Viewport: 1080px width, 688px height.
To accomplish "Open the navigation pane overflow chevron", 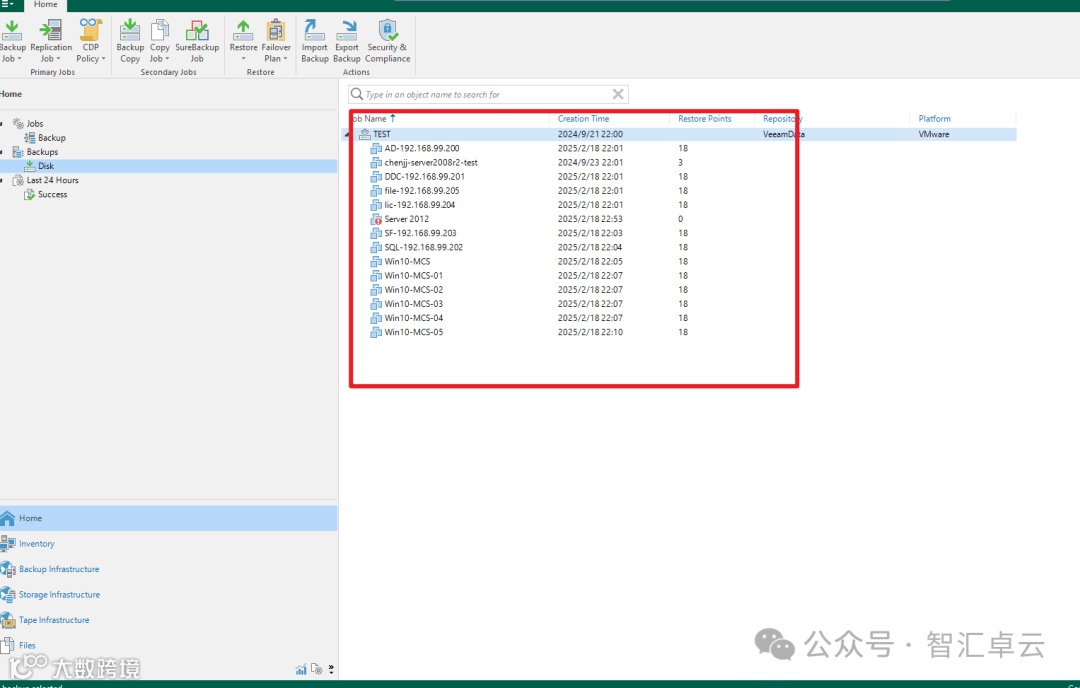I will pos(331,669).
